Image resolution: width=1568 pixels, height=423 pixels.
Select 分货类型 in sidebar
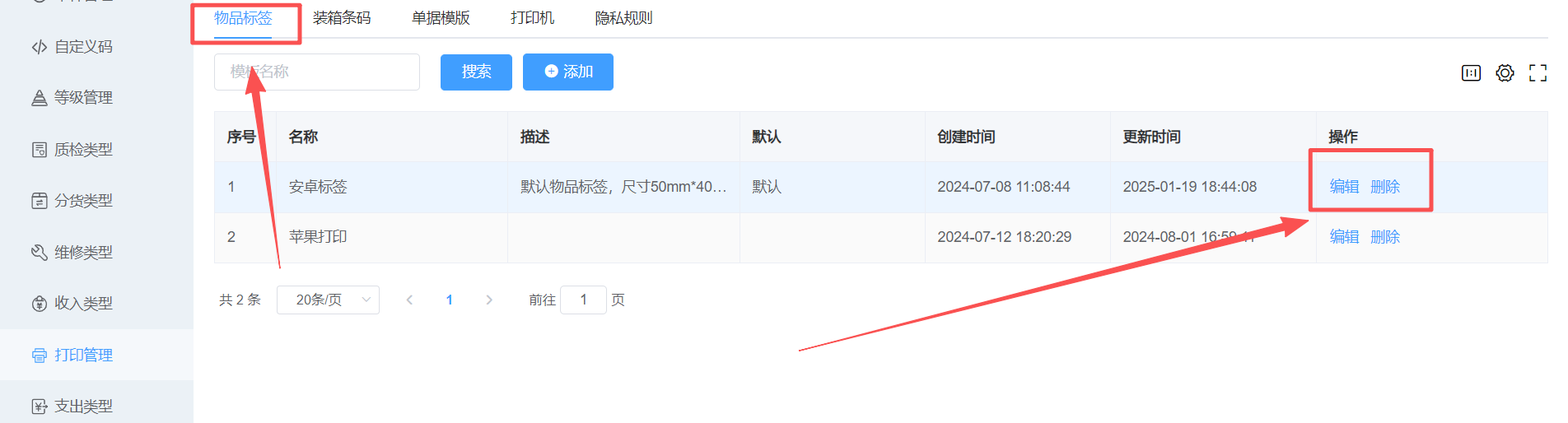(82, 201)
